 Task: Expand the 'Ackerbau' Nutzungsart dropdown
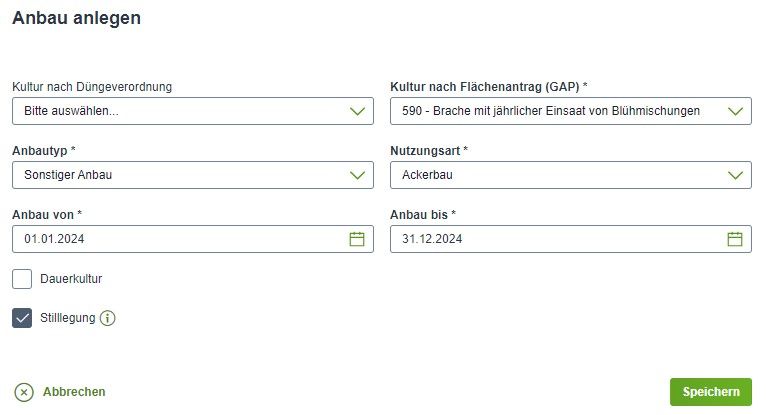click(x=571, y=175)
